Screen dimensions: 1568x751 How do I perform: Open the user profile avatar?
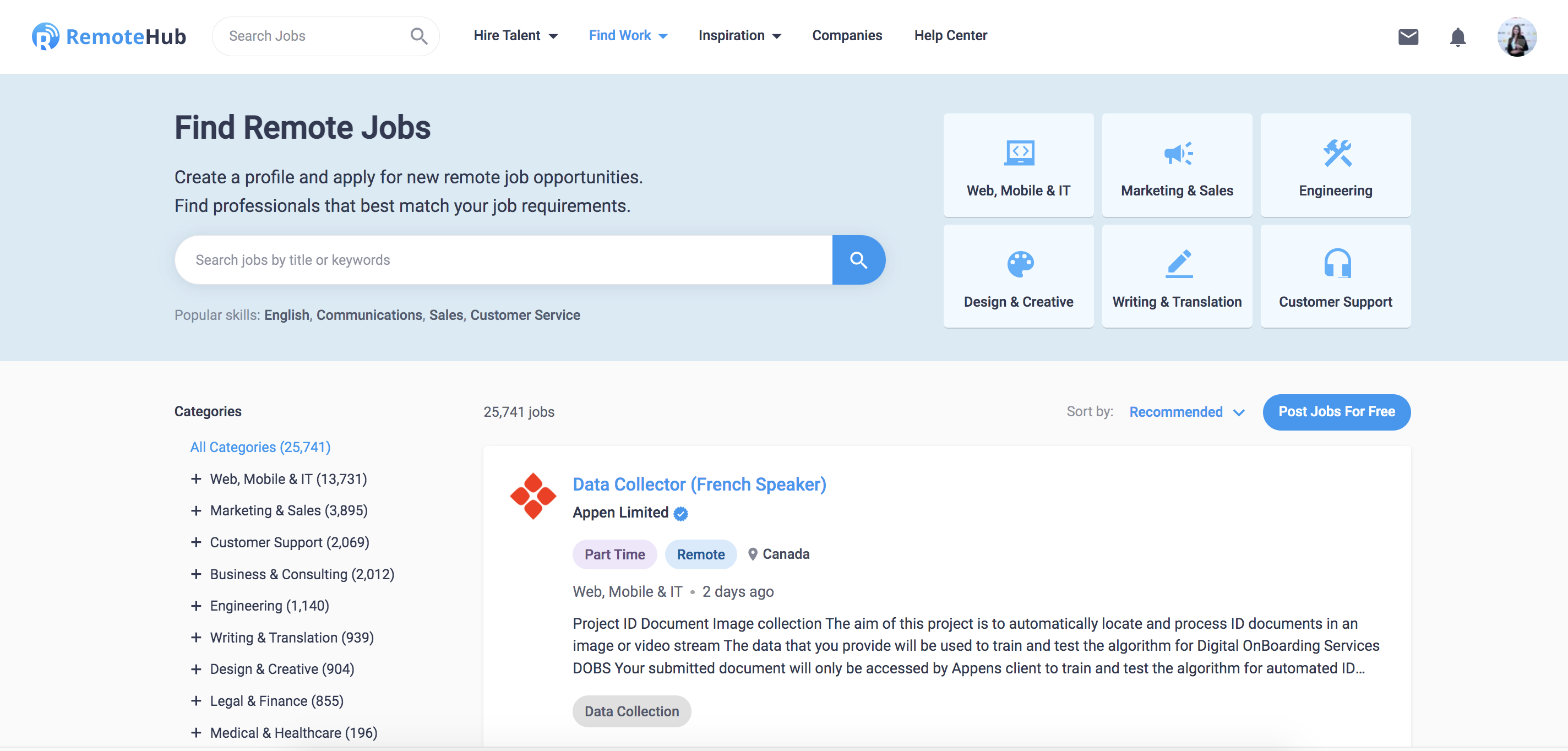1517,36
